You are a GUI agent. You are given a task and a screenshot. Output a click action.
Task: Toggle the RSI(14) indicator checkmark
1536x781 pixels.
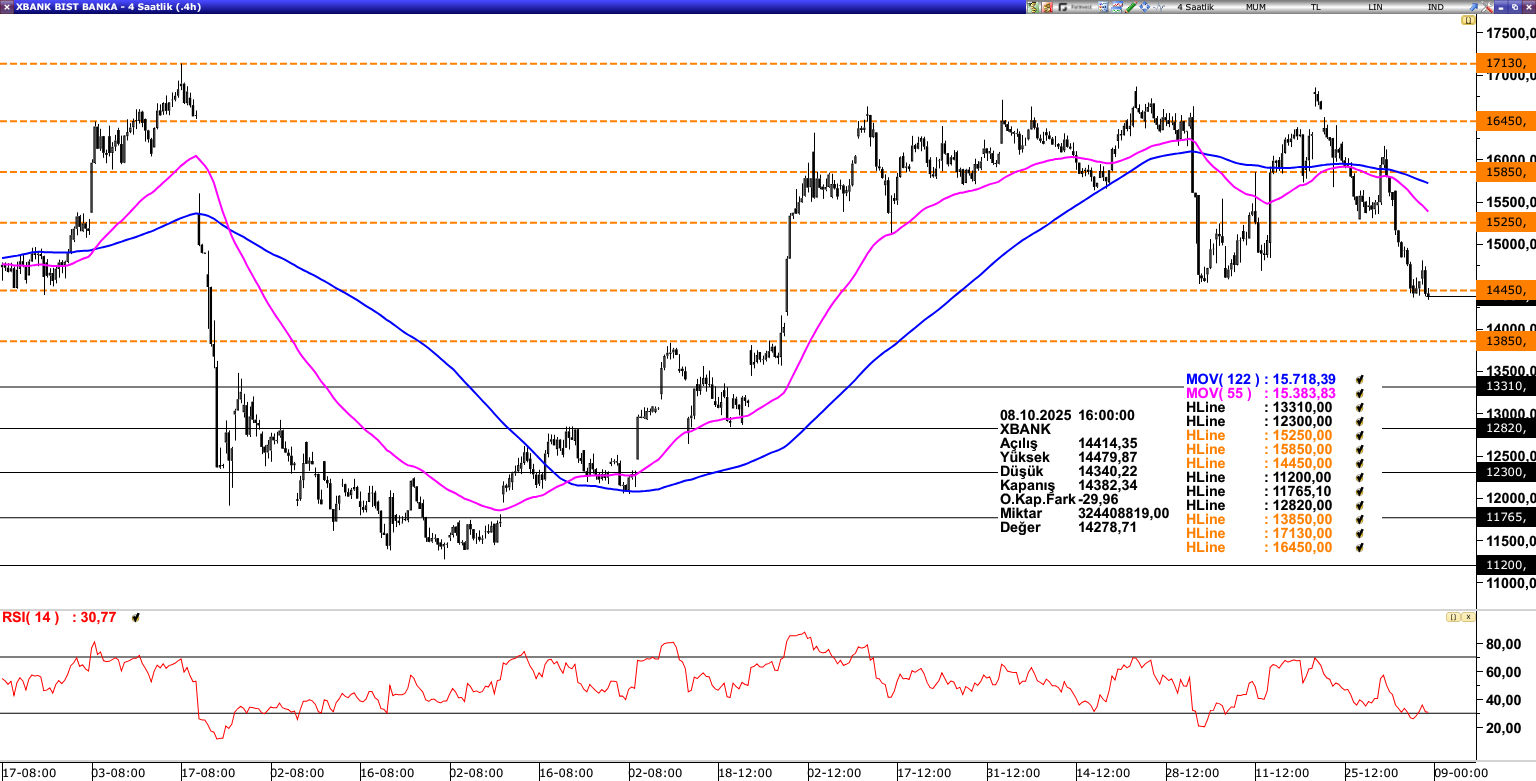136,618
